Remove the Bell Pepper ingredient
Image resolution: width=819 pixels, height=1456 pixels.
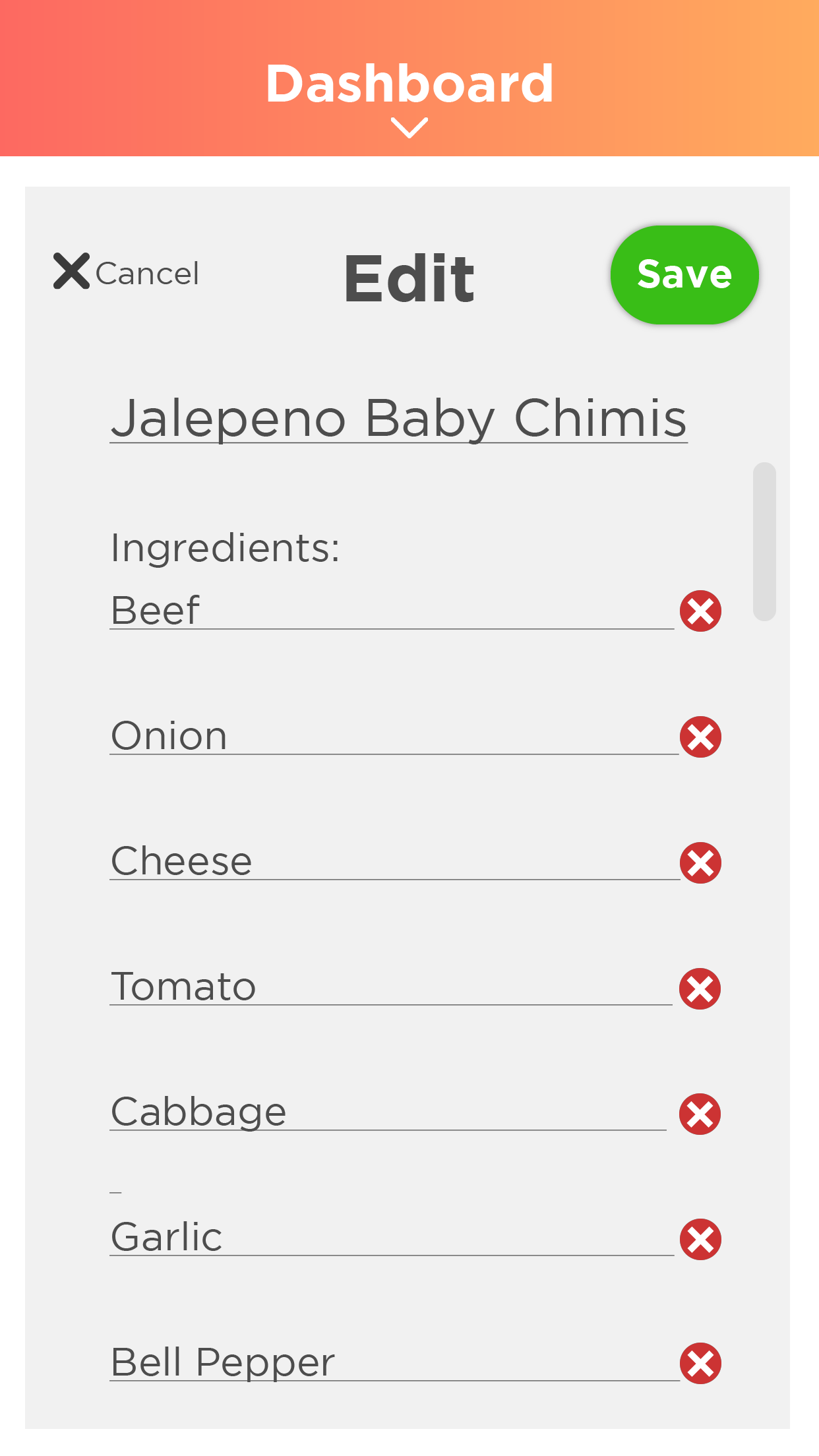pos(700,1363)
